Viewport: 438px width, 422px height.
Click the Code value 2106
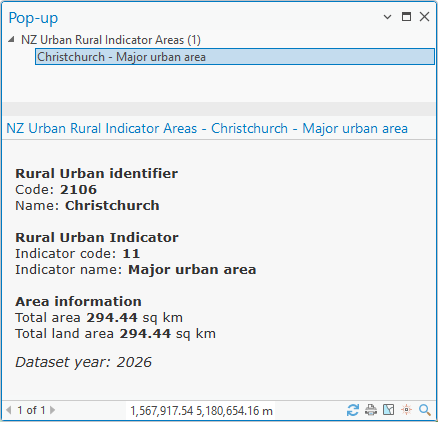[78, 190]
